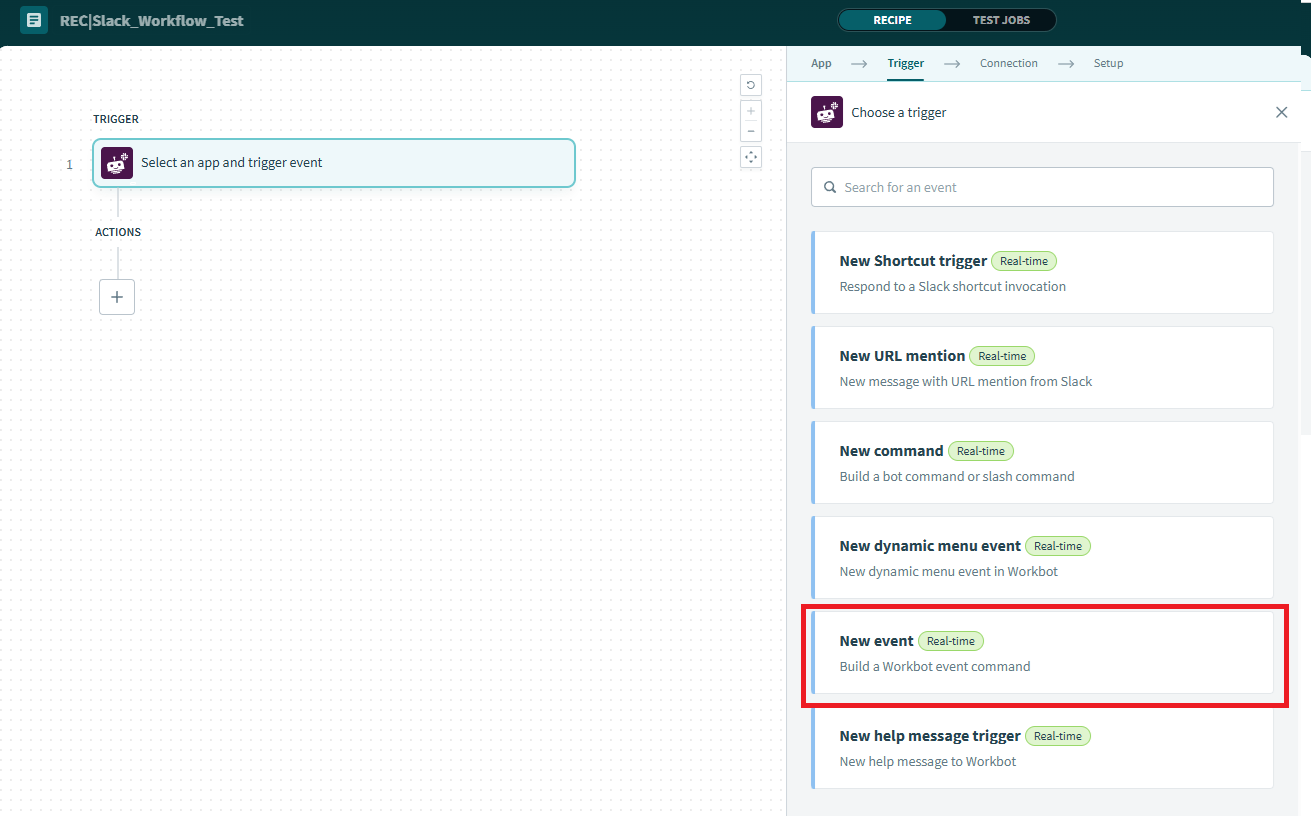
Task: Select the New Shortcut trigger option
Action: pyautogui.click(x=1042, y=273)
